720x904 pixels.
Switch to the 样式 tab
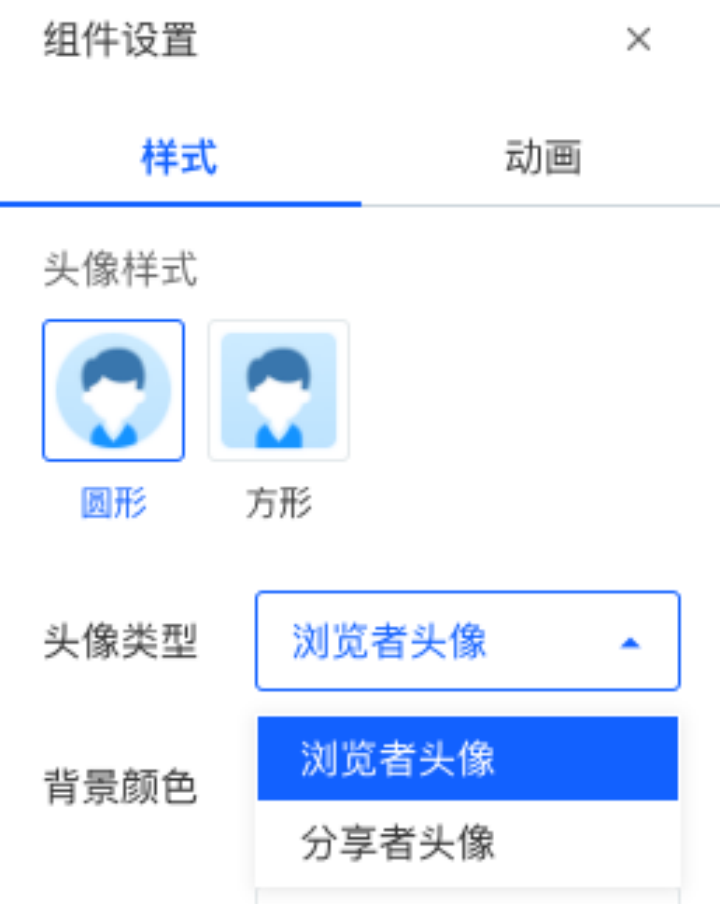(180, 157)
